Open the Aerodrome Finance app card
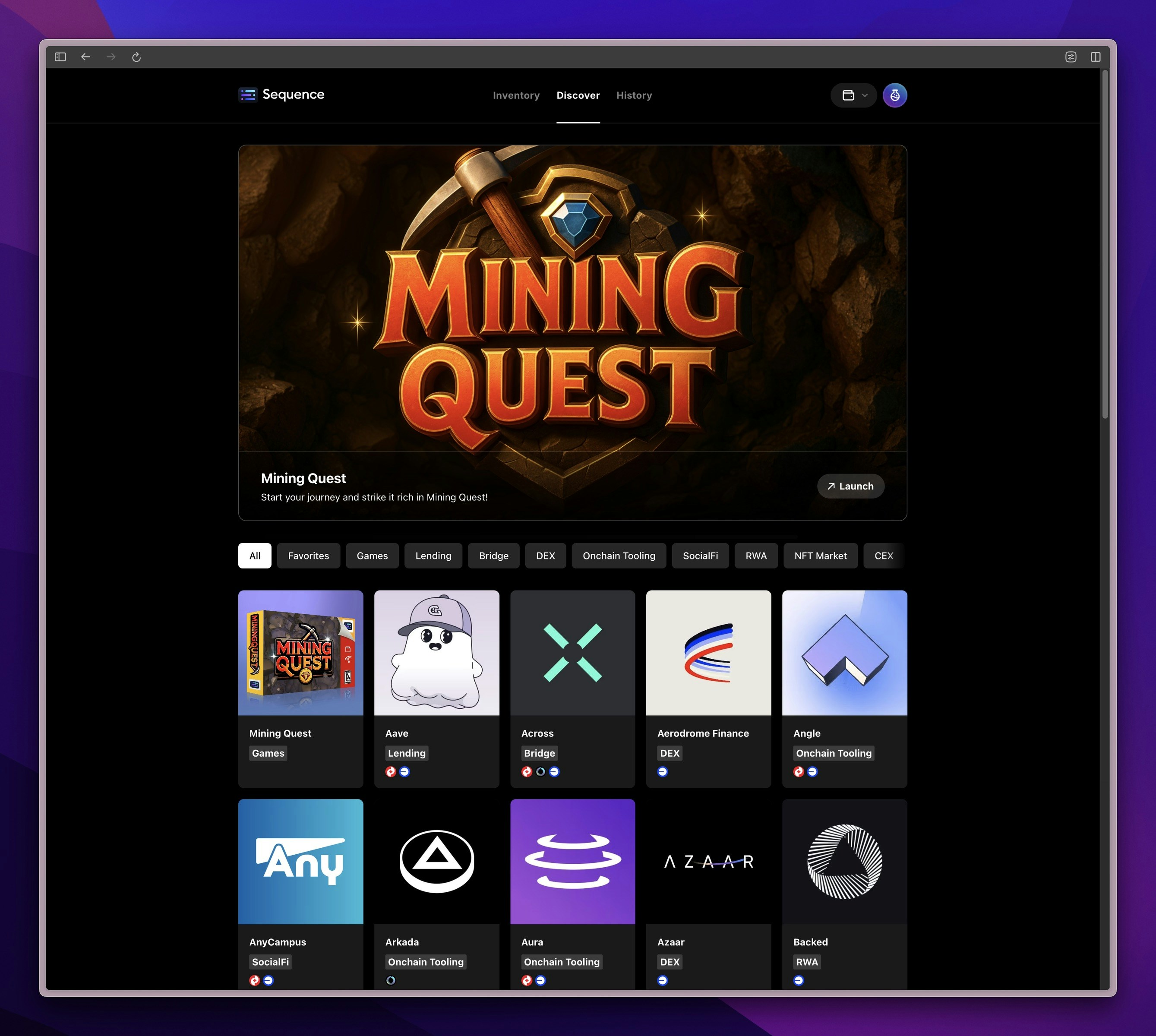This screenshot has width=1156, height=1036. tap(708, 688)
